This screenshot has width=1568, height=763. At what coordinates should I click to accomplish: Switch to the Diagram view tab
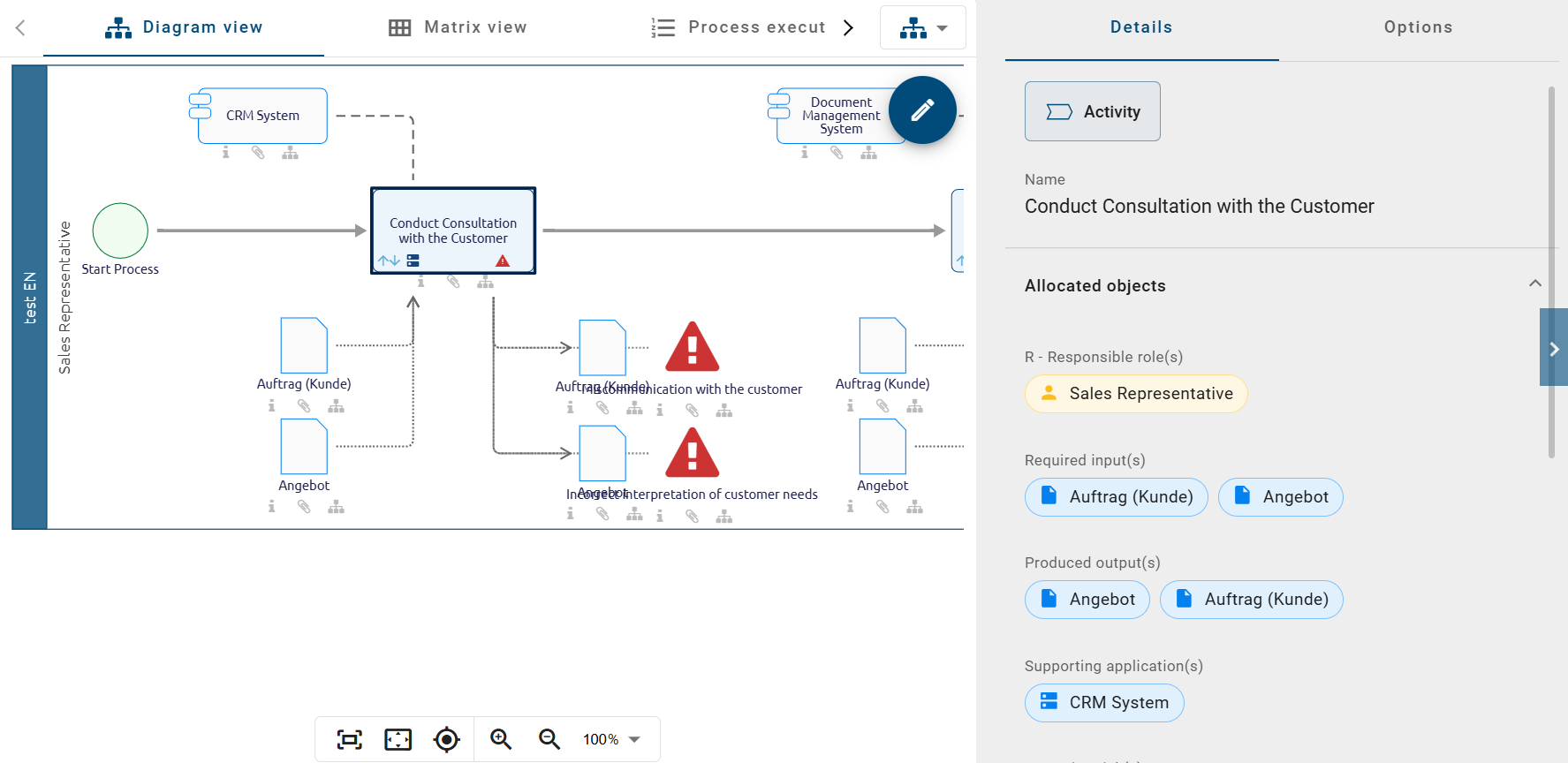point(184,28)
